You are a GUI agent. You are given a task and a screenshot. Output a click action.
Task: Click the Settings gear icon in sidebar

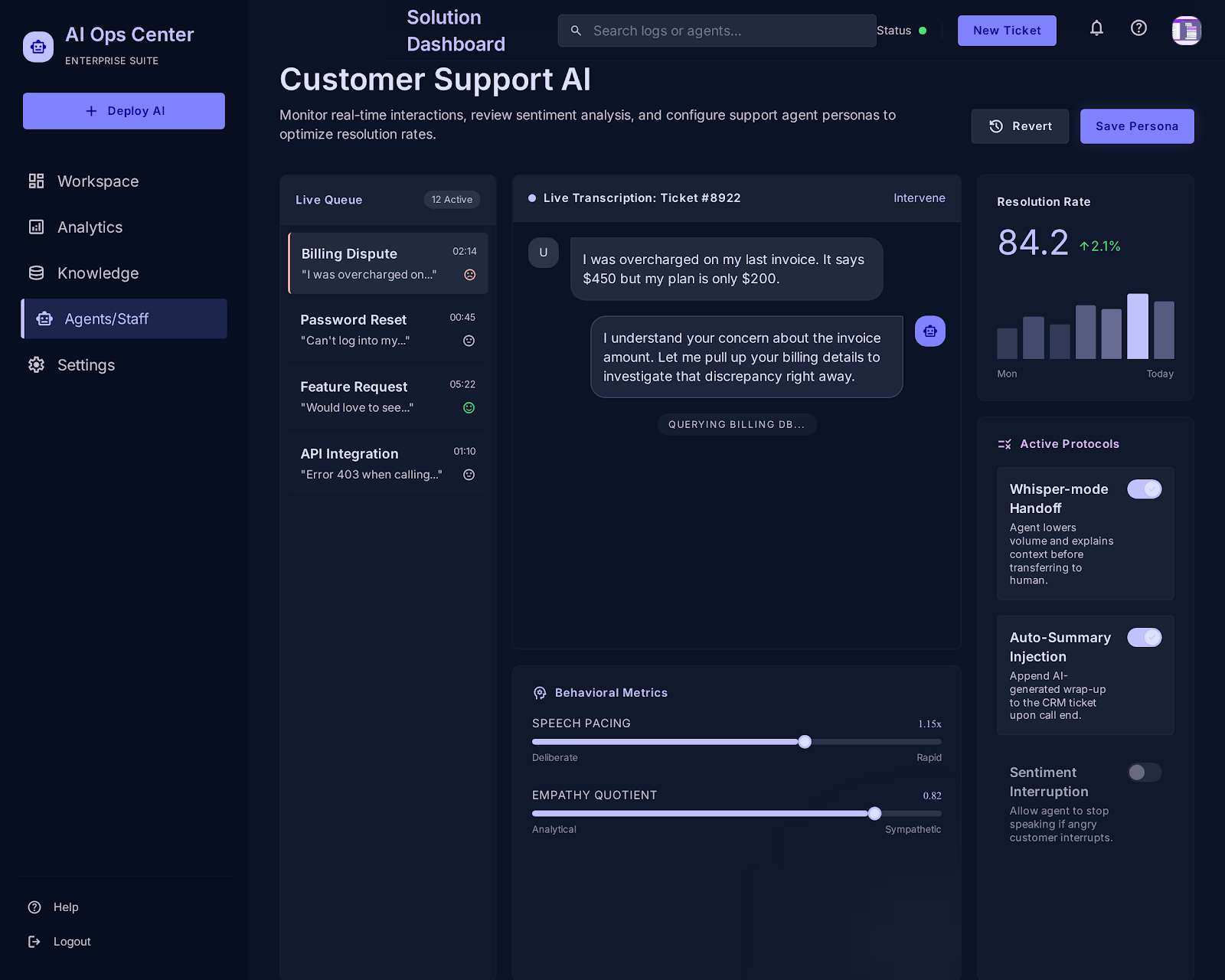point(36,364)
